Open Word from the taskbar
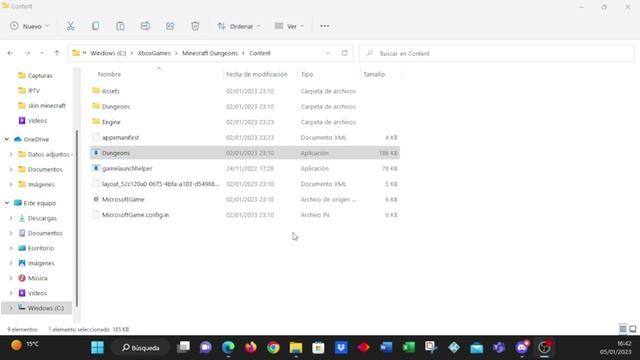The height and width of the screenshot is (360, 640). (386, 347)
